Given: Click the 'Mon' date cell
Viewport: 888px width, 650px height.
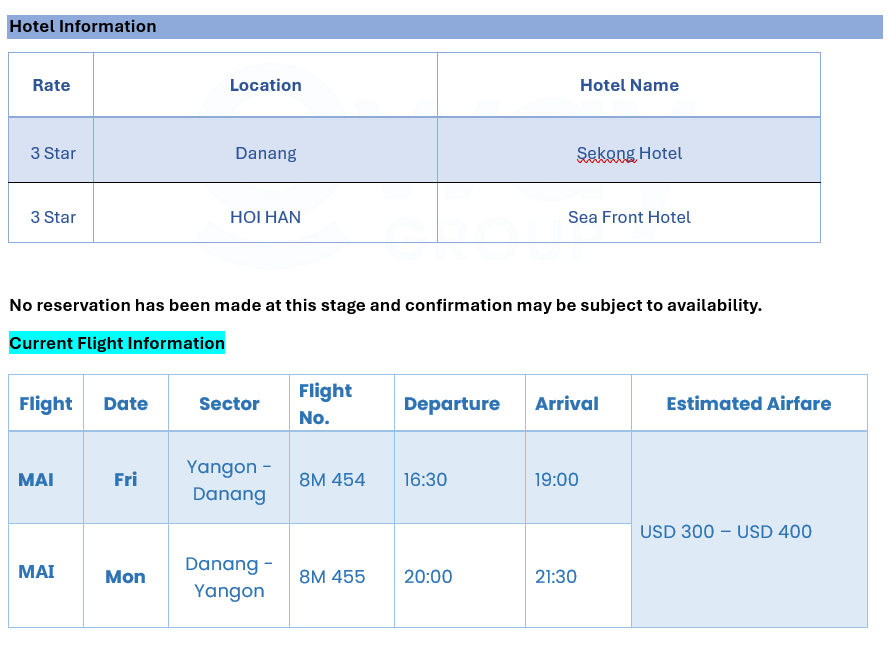Looking at the screenshot, I should [125, 577].
